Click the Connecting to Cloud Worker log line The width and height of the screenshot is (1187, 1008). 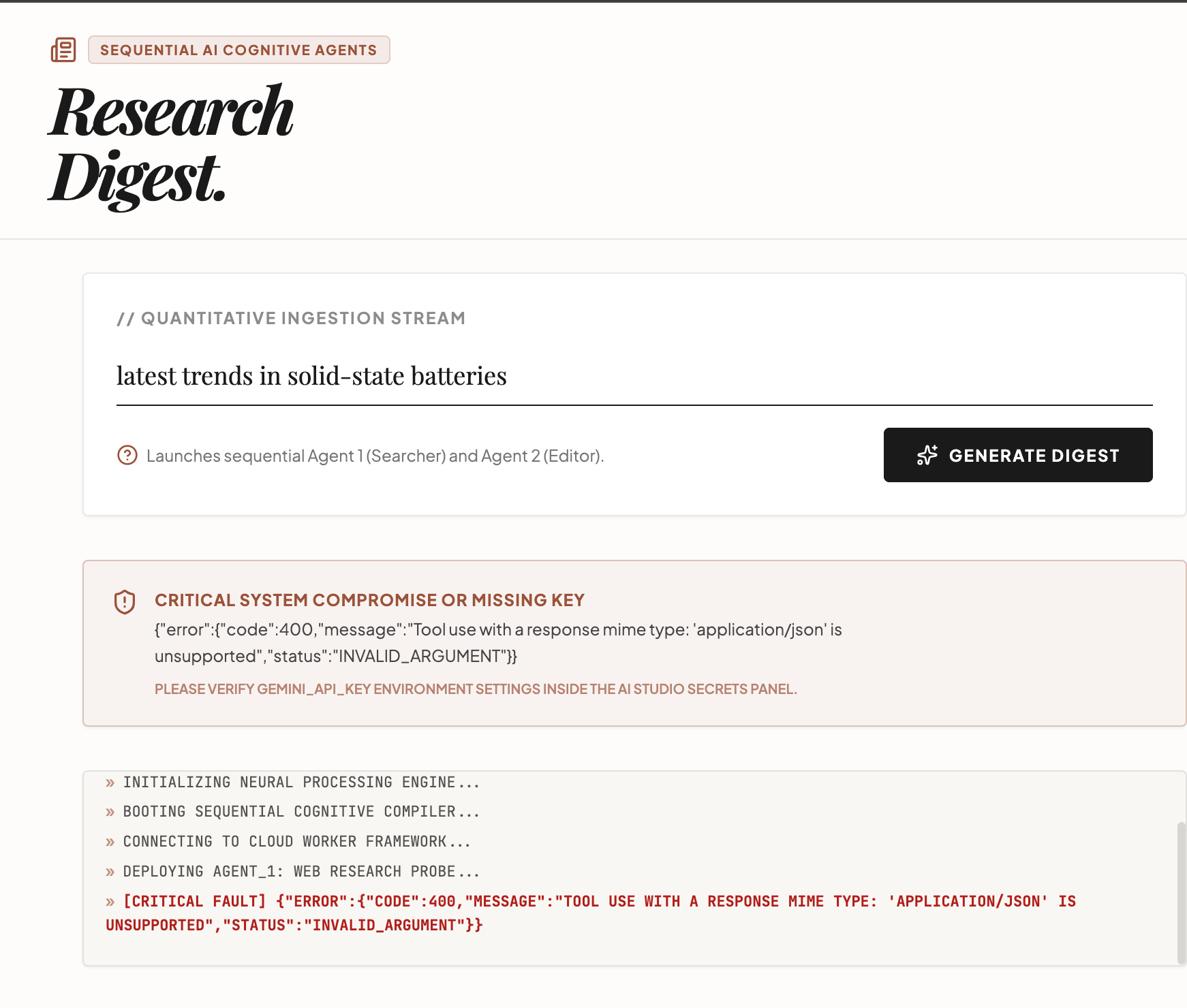pos(288,842)
